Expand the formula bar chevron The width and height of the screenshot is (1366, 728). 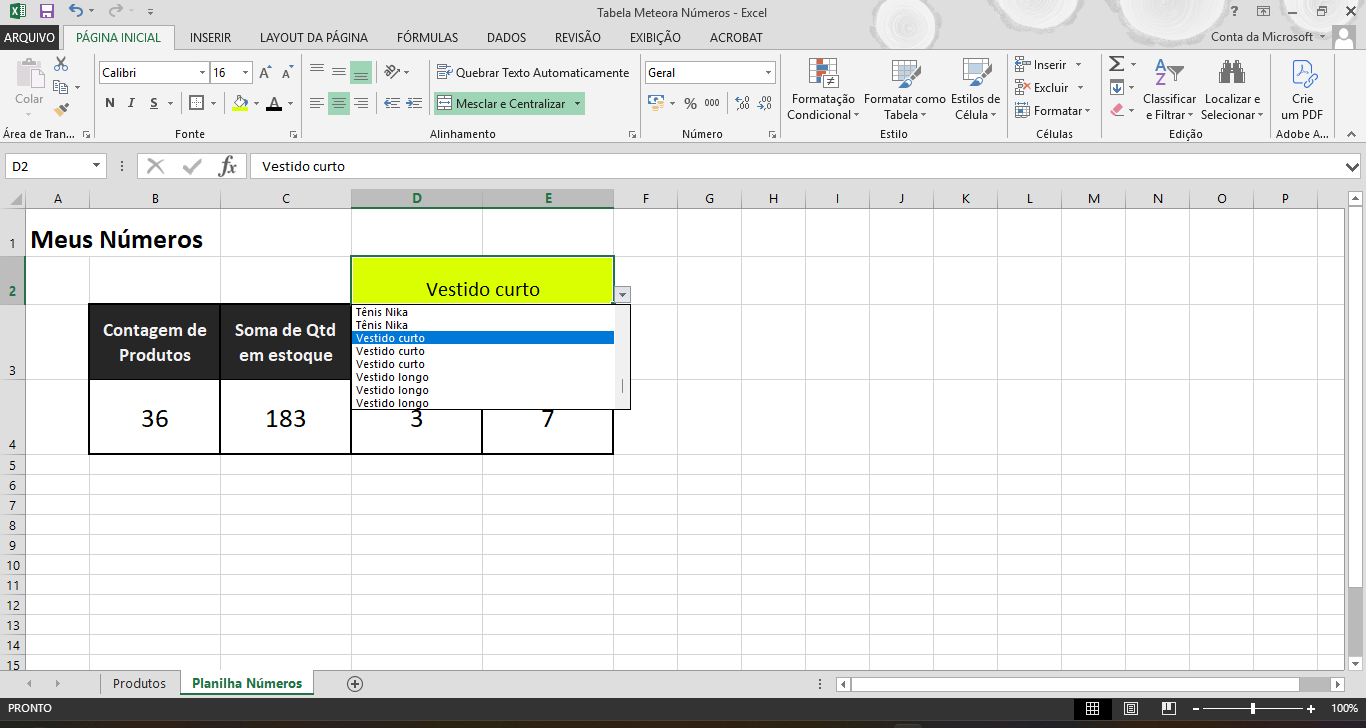1352,167
